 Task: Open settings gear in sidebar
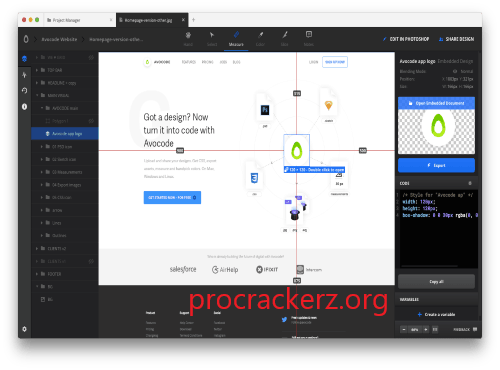click(x=24, y=329)
